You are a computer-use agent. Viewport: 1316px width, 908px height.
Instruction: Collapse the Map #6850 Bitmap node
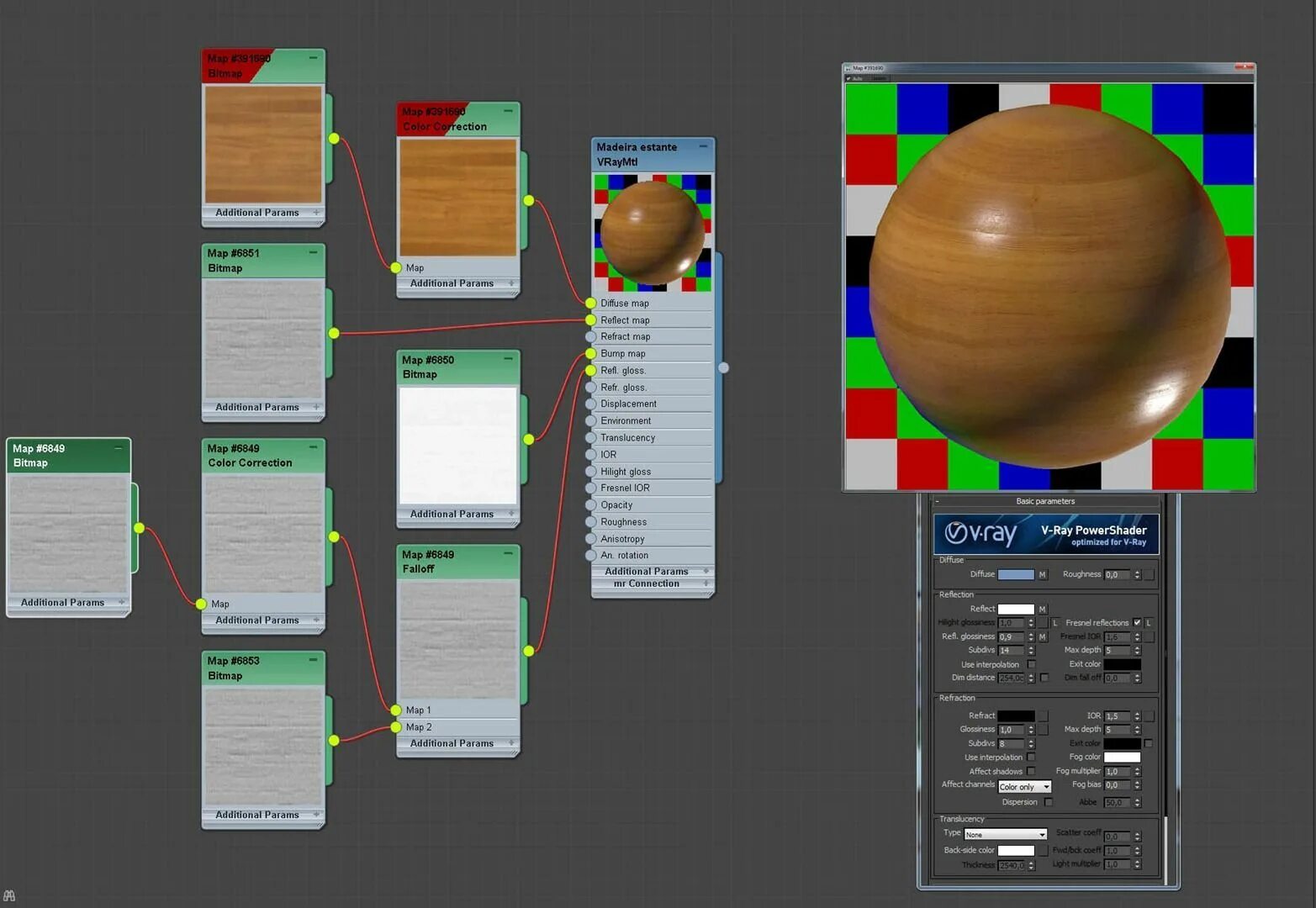coord(508,359)
